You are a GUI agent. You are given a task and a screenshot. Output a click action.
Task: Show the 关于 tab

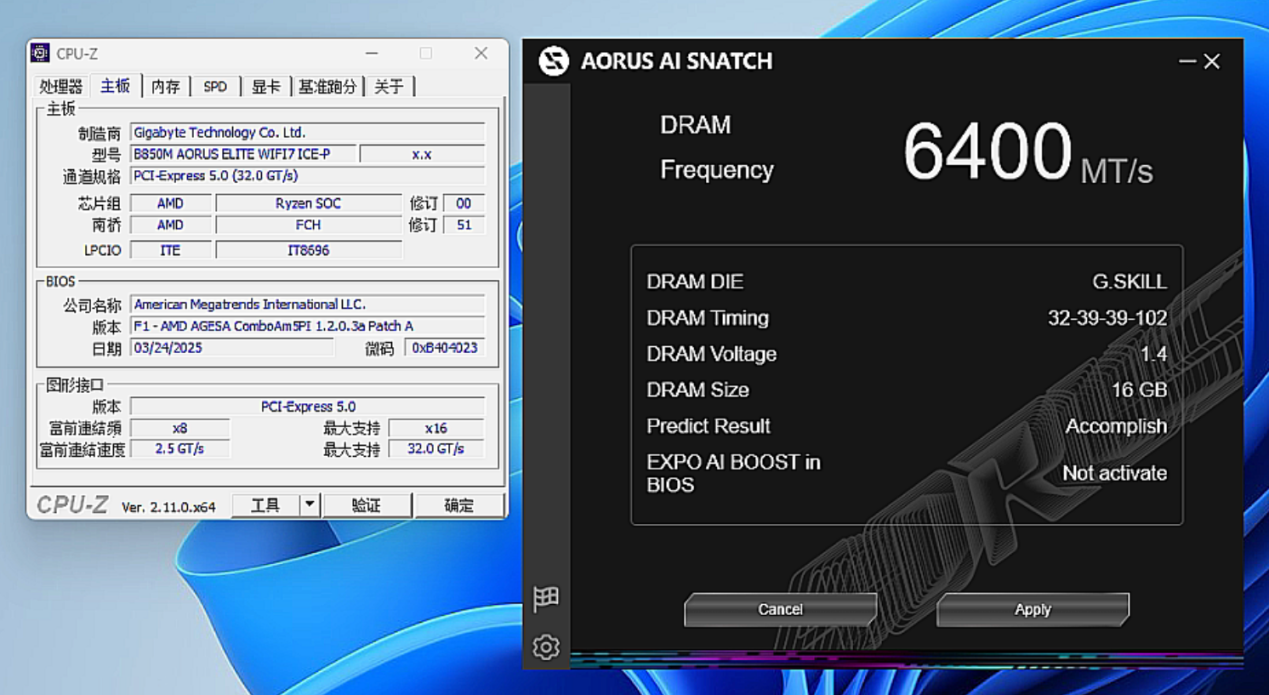[x=389, y=87]
